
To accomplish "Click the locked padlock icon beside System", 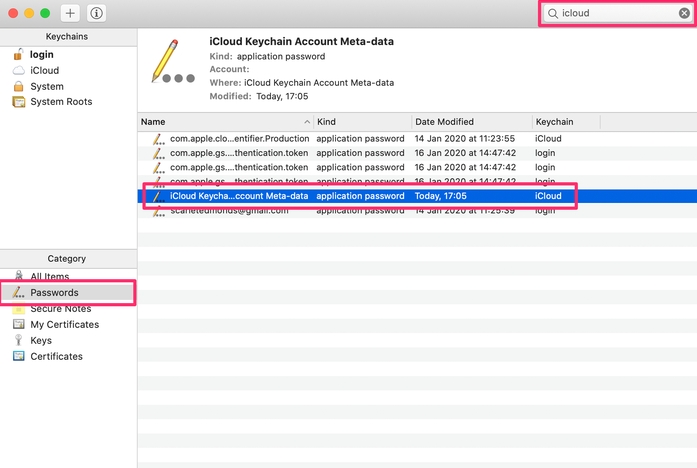I will click(x=18, y=86).
